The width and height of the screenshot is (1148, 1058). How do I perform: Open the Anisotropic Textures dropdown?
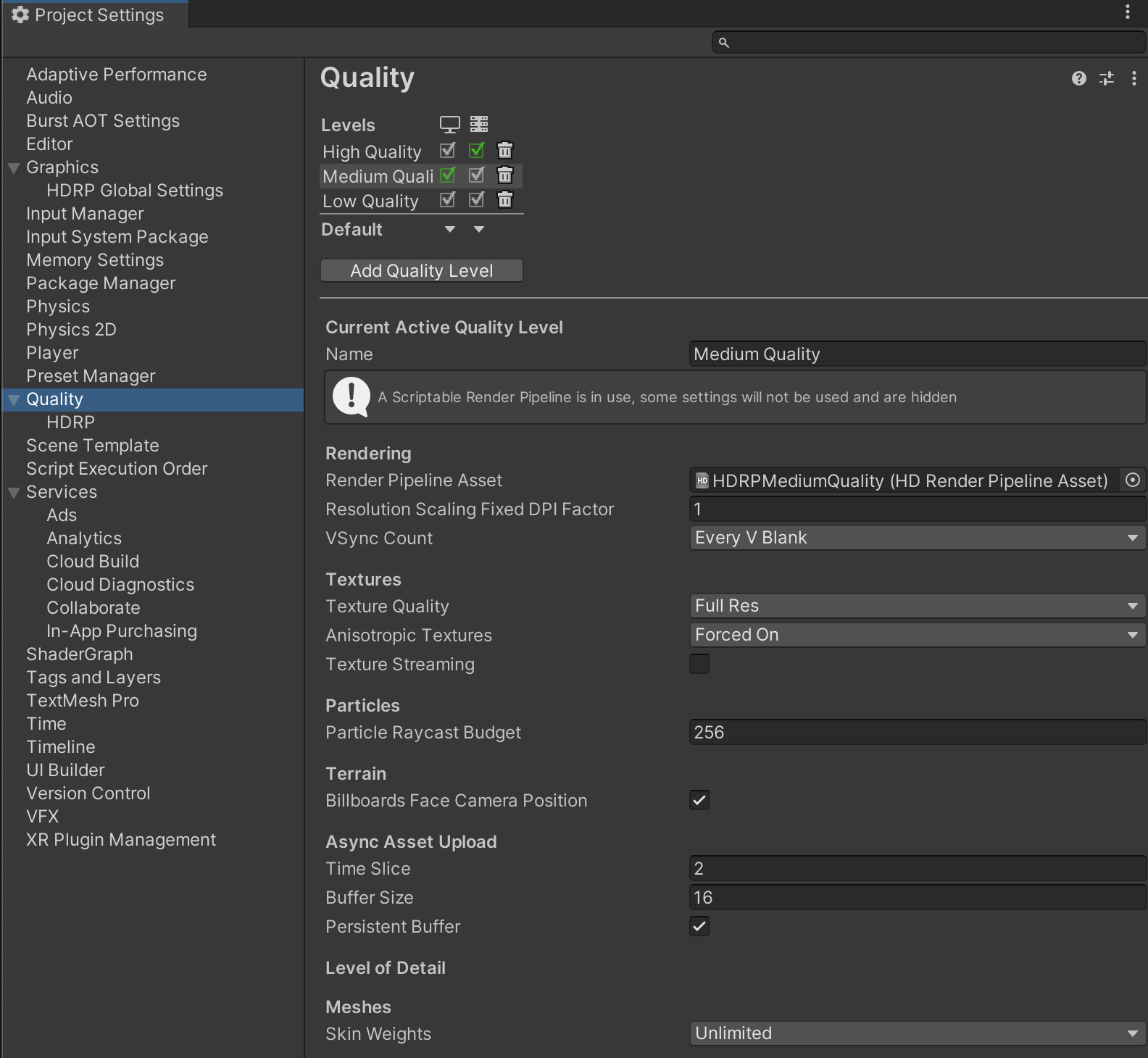[917, 635]
